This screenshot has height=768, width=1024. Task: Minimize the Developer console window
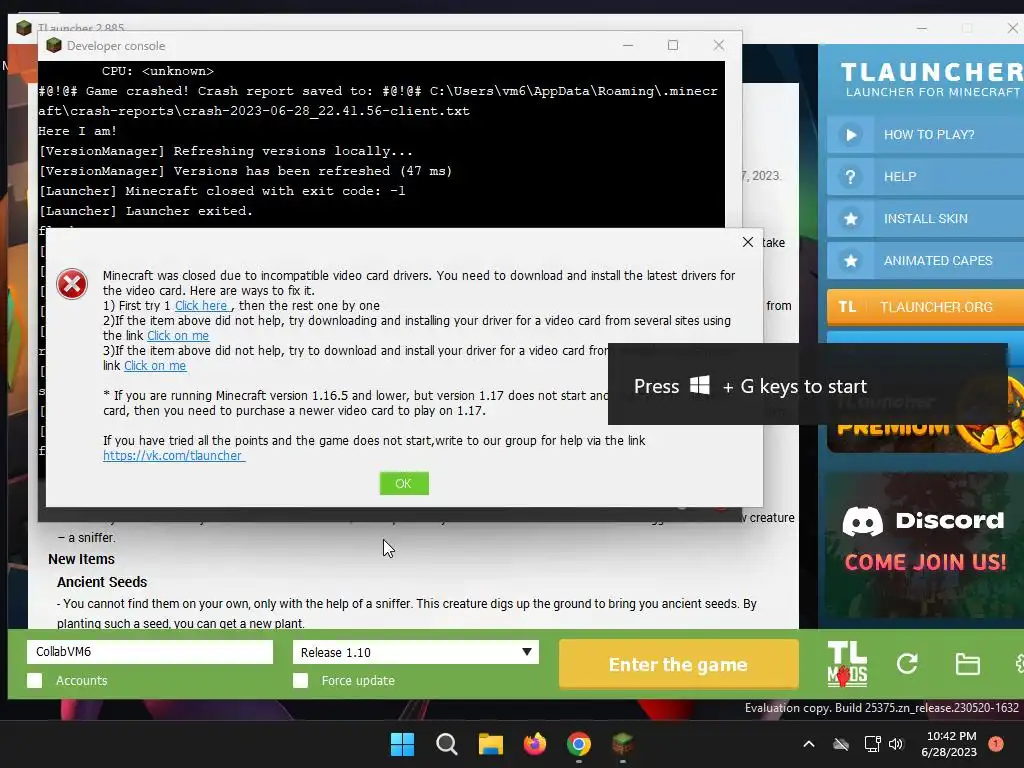point(628,45)
